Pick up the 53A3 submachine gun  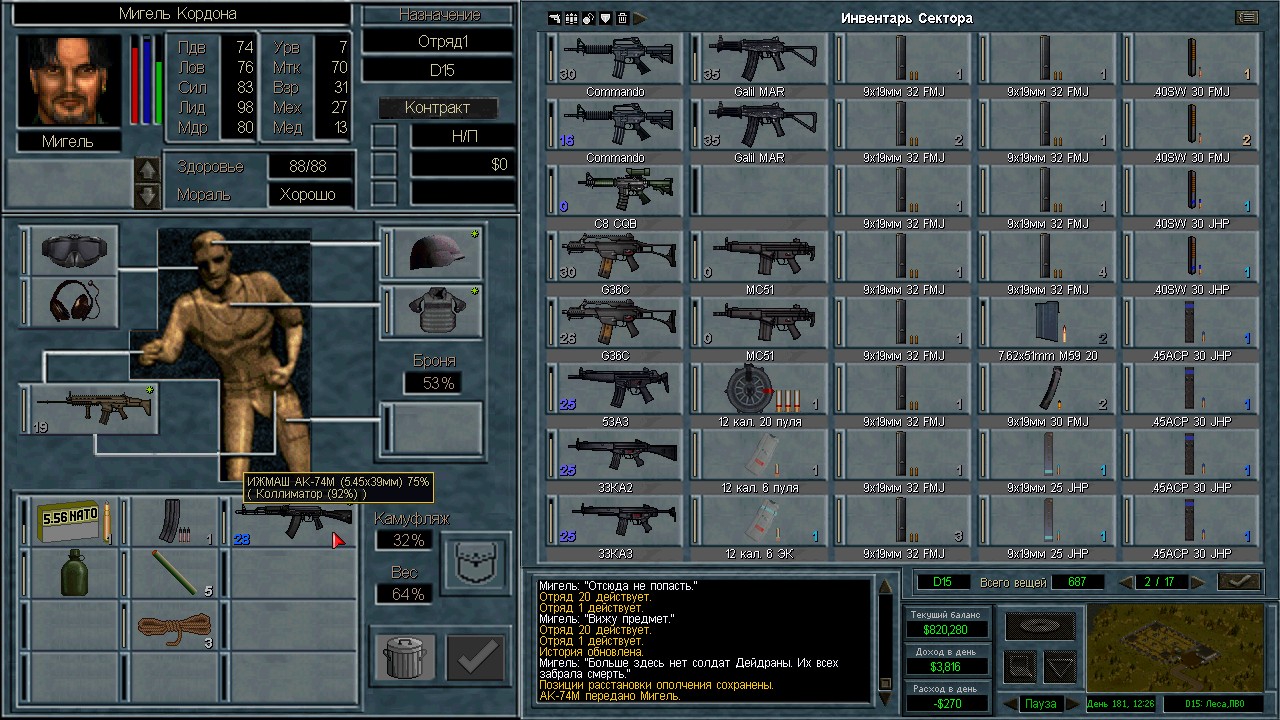click(615, 388)
